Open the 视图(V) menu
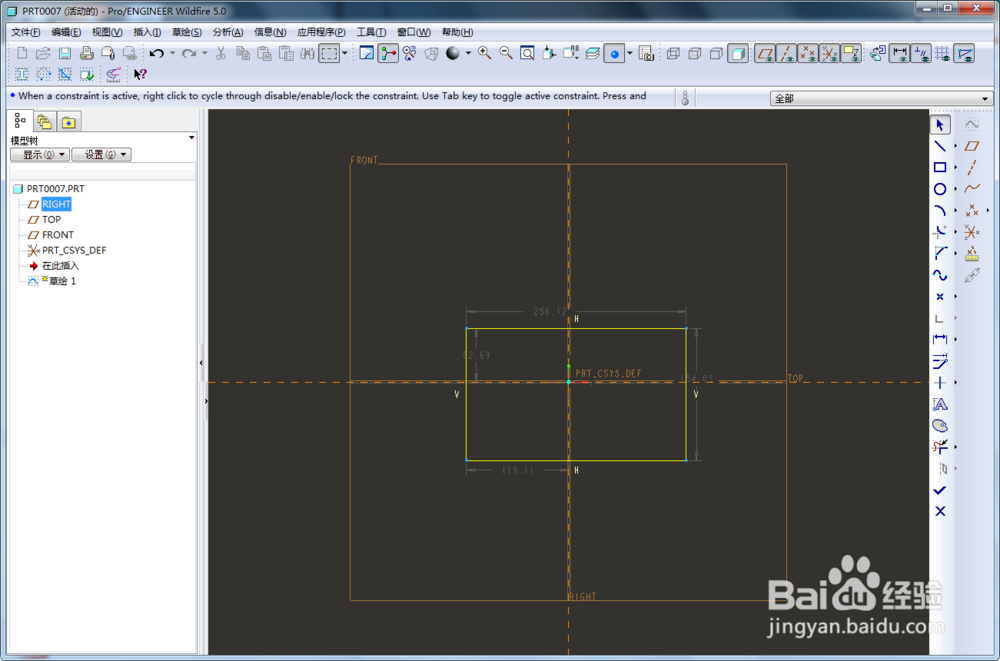The width and height of the screenshot is (1000, 661). tap(107, 32)
